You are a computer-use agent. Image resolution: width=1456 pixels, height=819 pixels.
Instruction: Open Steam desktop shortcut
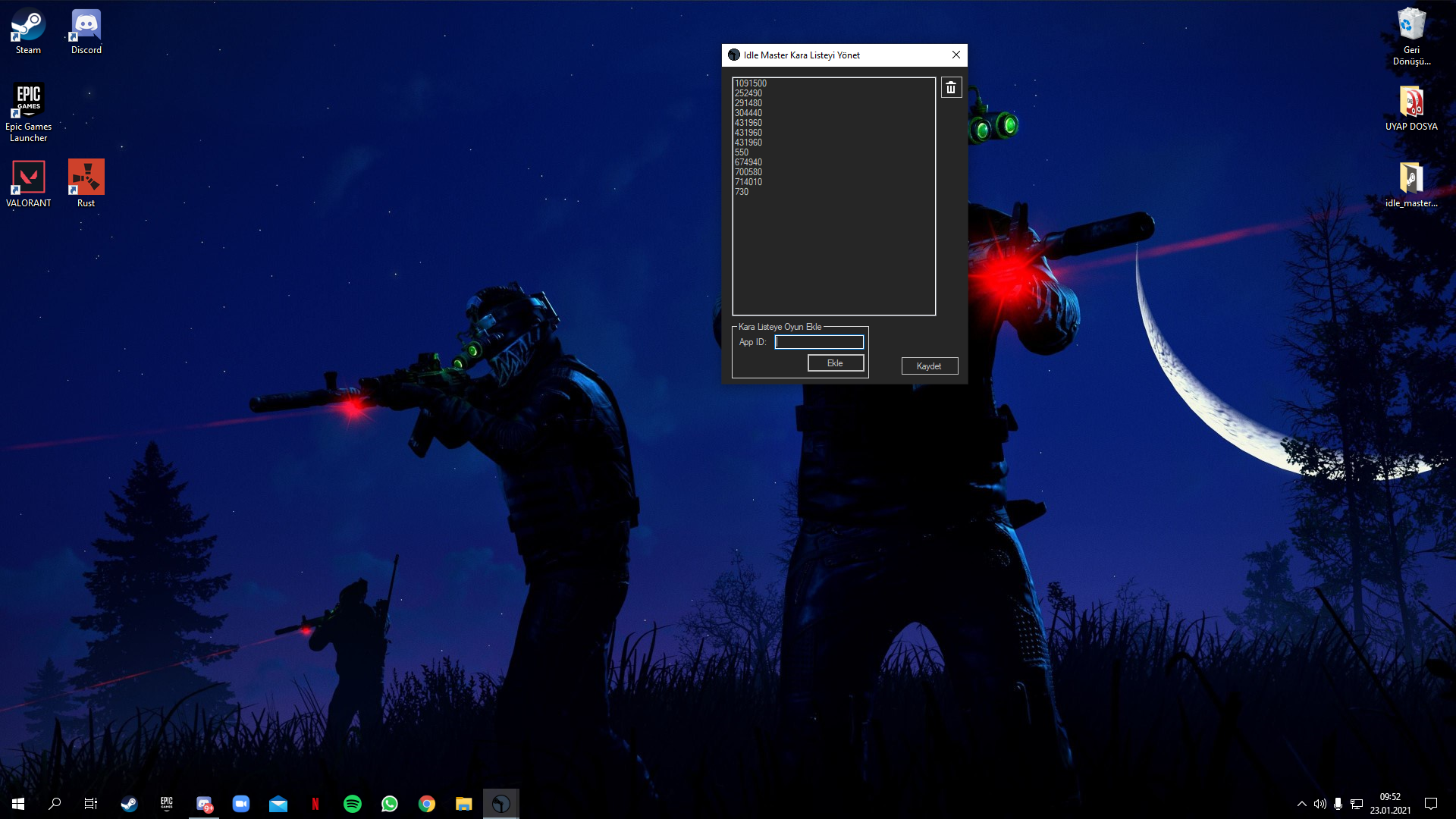(28, 32)
